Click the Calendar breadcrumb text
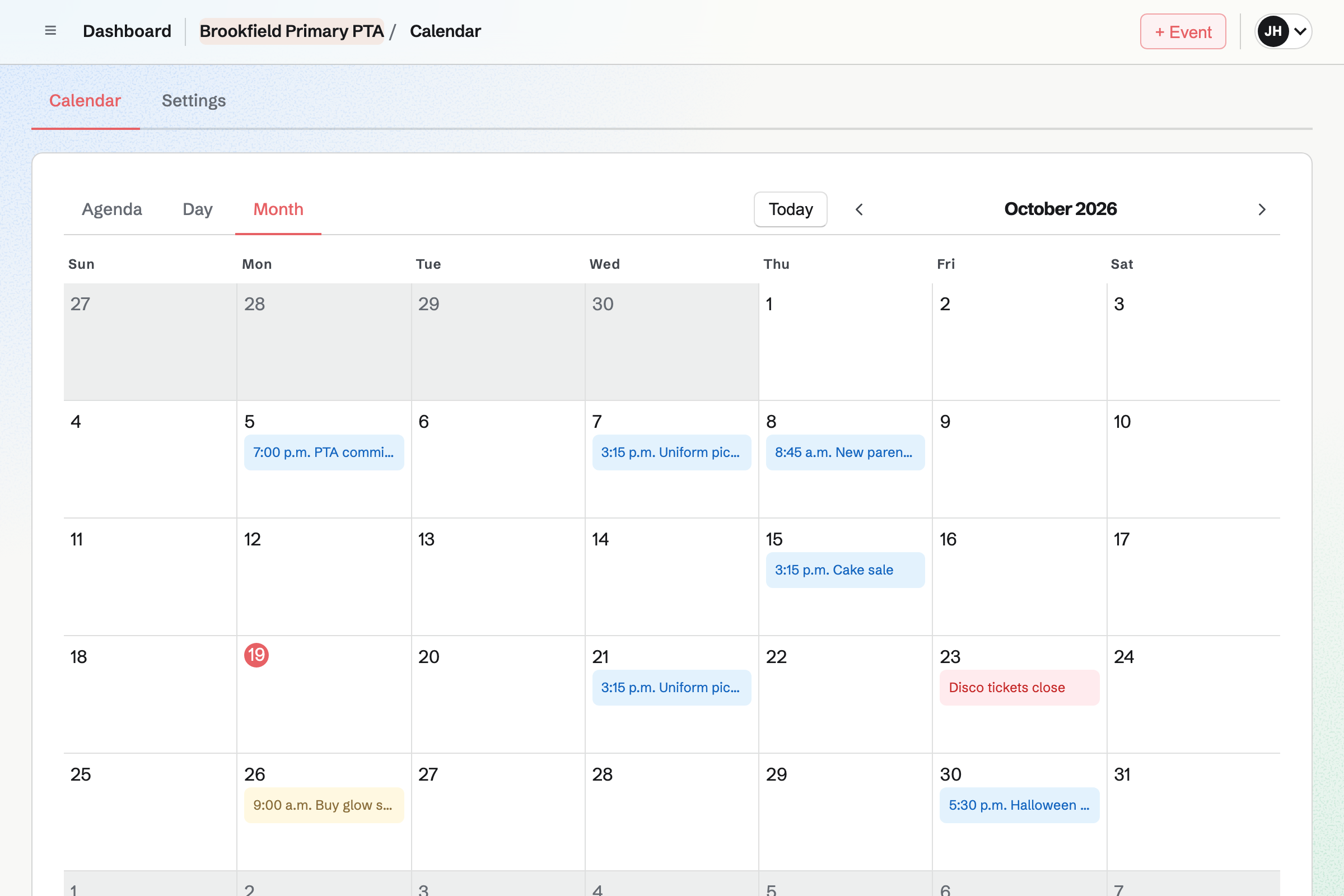Screen dimensions: 1344x896 click(445, 31)
